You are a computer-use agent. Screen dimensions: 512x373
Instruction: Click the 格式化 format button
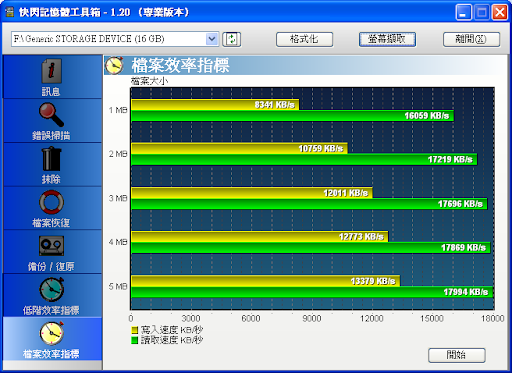point(304,39)
